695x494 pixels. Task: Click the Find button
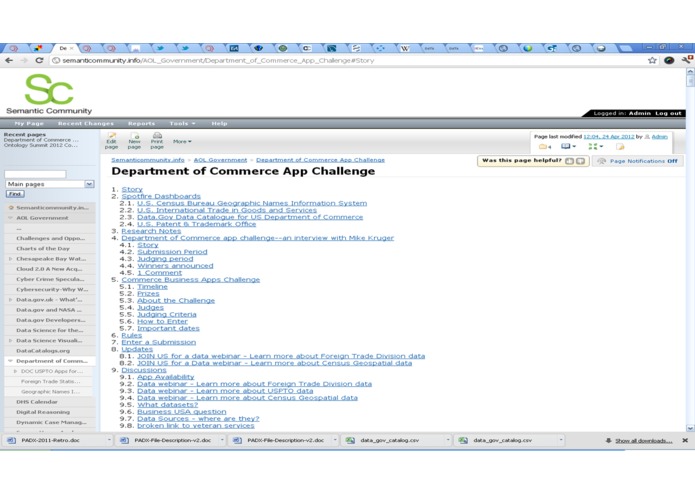(15, 194)
